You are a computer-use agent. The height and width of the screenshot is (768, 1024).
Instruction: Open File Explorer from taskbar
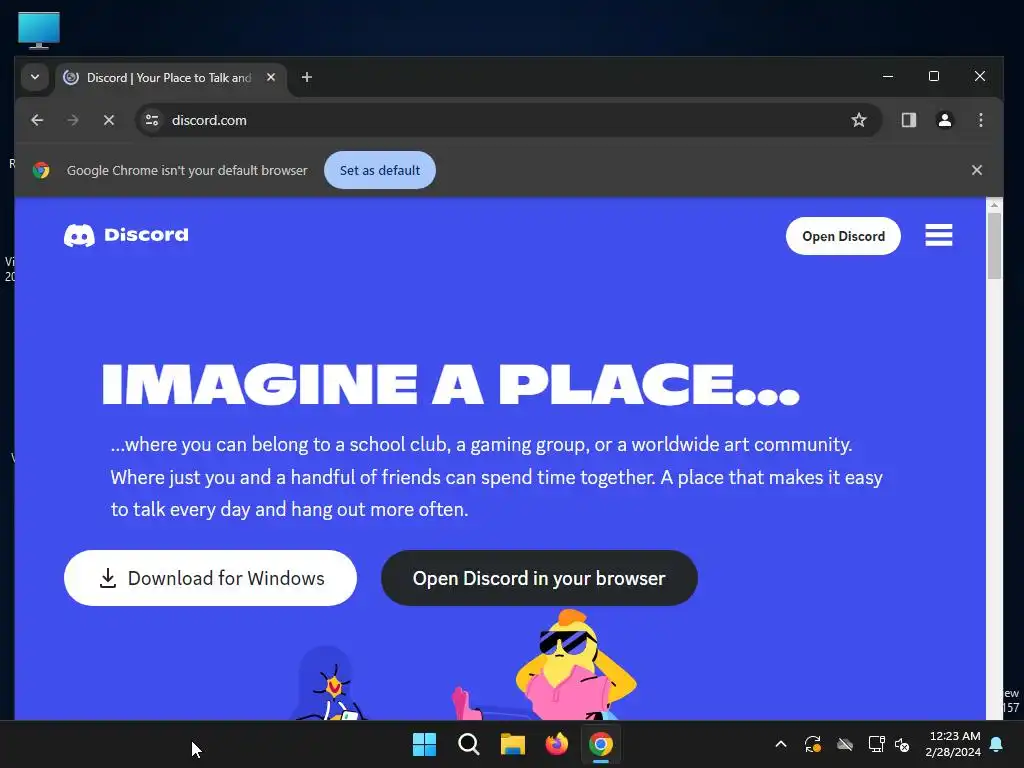pos(513,744)
